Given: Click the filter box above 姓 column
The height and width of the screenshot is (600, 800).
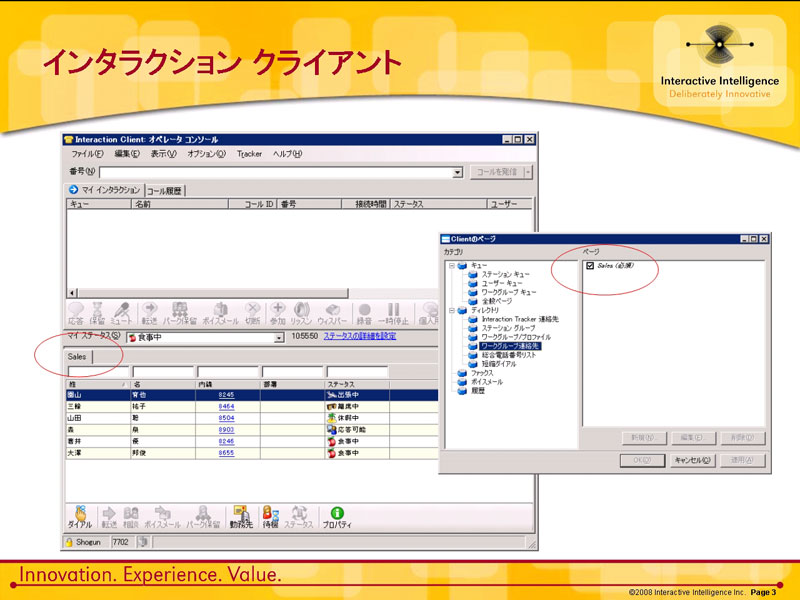Looking at the screenshot, I should (x=98, y=371).
